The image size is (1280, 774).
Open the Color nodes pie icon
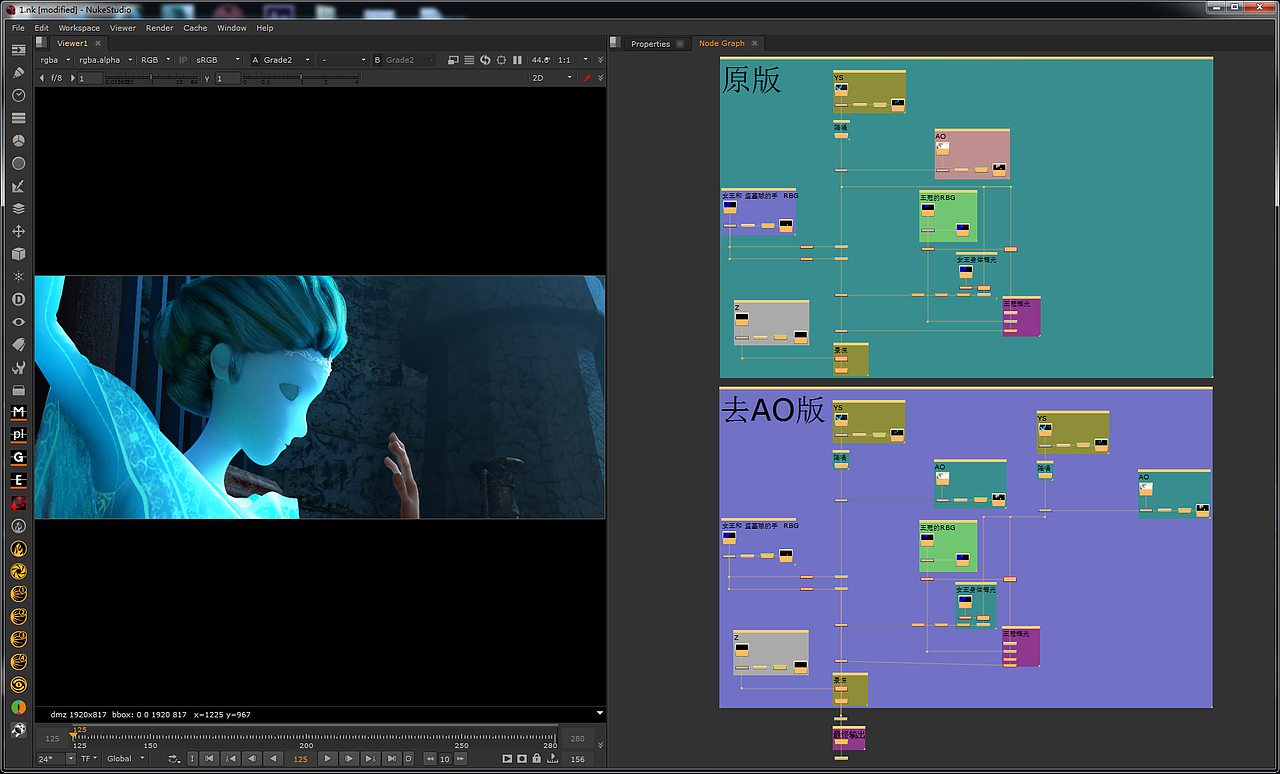(x=18, y=141)
